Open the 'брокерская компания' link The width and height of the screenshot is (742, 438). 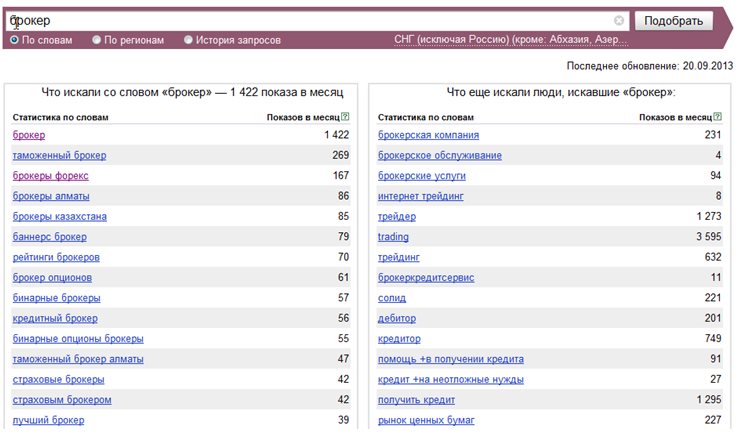click(428, 135)
